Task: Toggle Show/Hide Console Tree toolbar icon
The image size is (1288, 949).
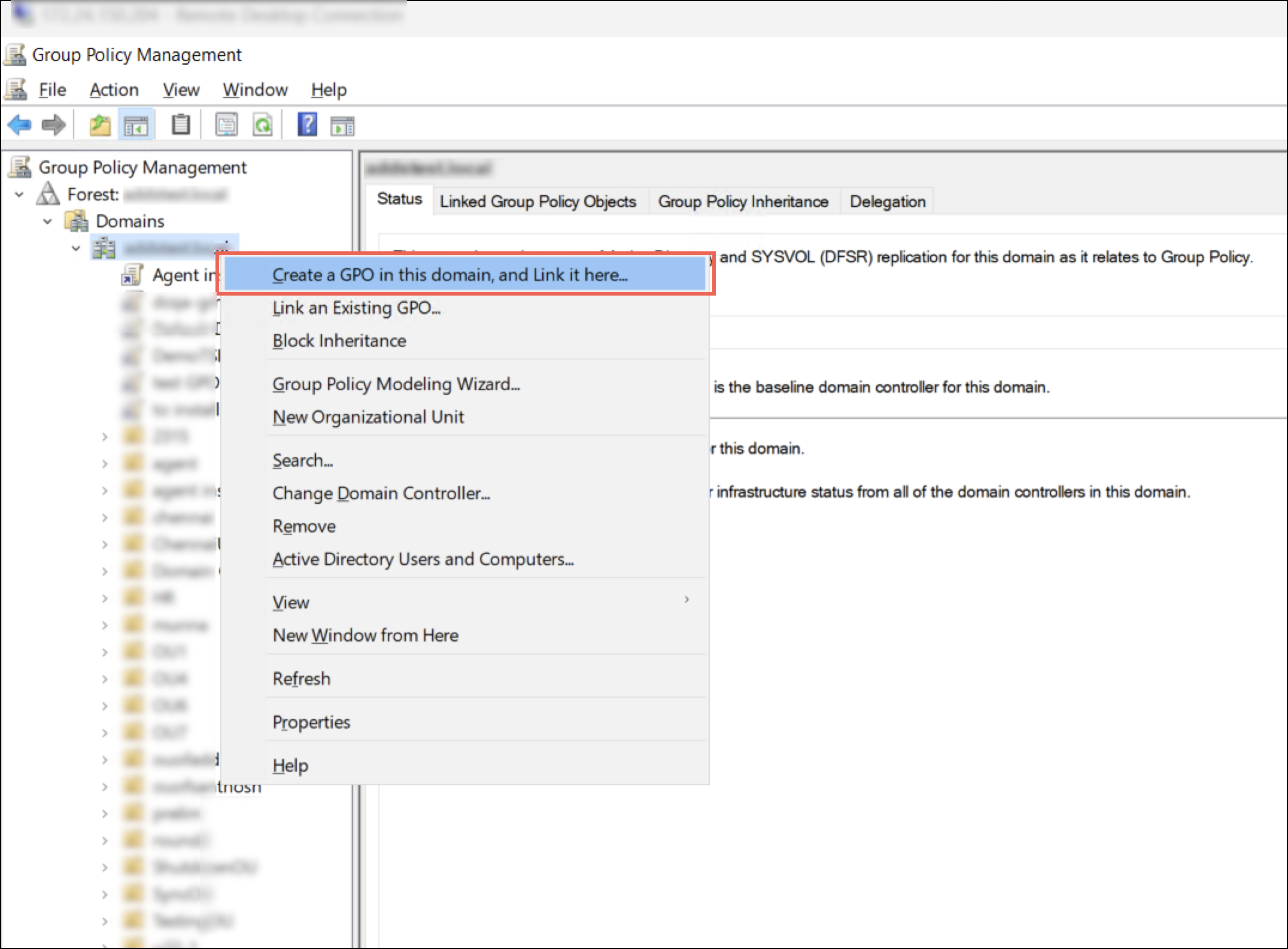Action: click(x=136, y=126)
